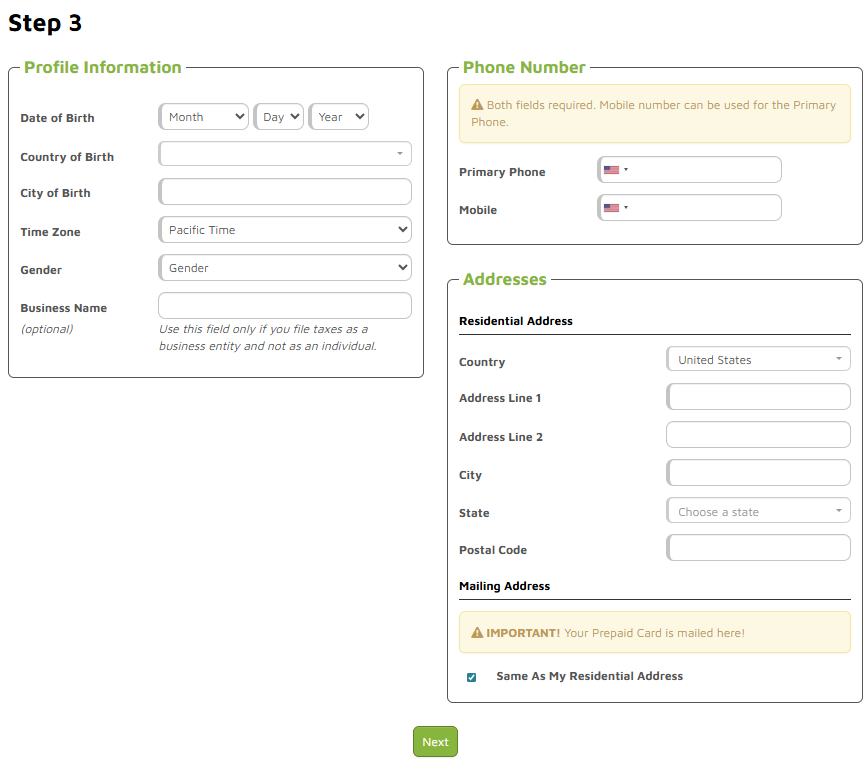This screenshot has height=771, width=868.
Task: Open the Day dropdown
Action: click(278, 117)
